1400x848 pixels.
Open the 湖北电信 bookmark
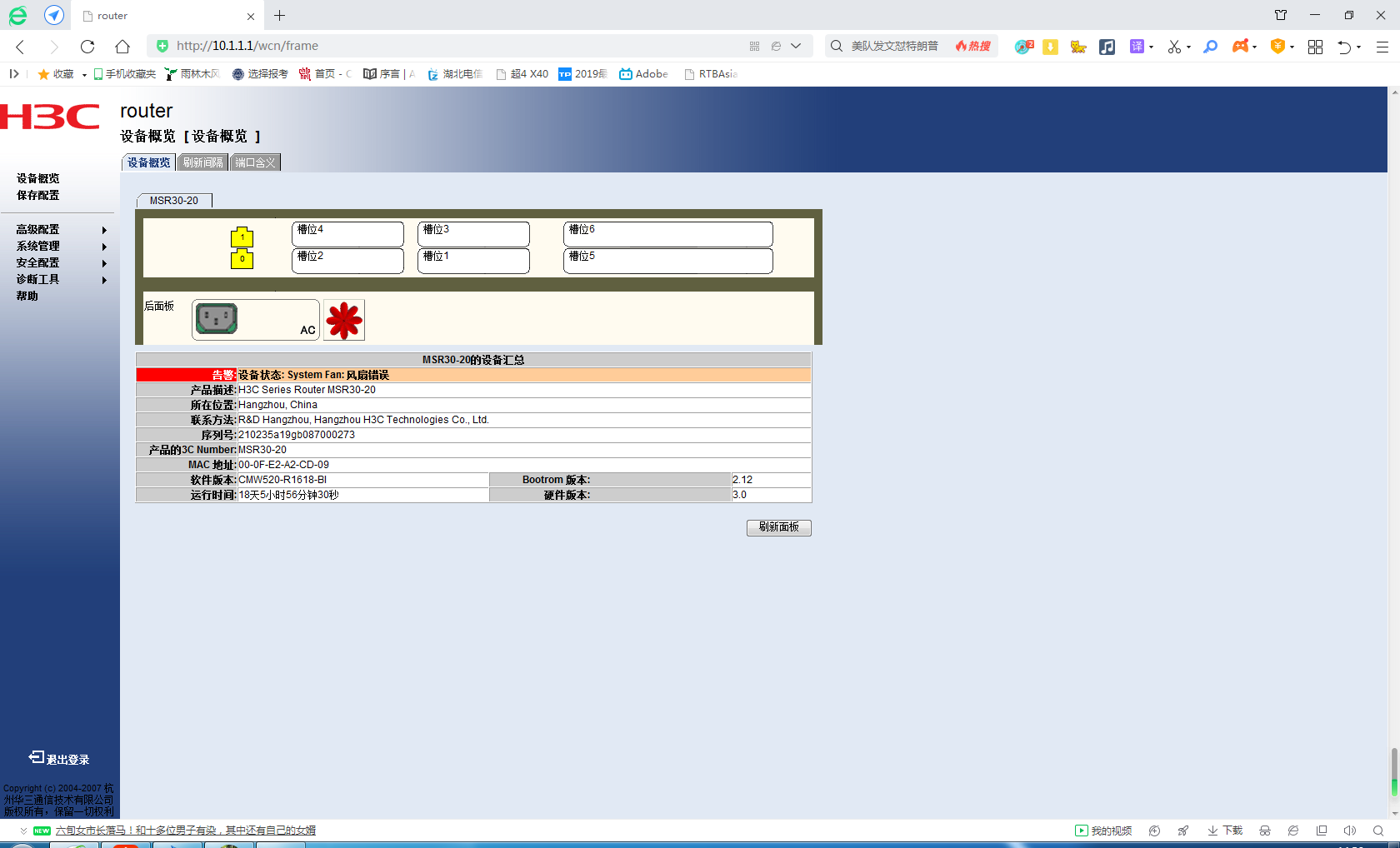[455, 74]
